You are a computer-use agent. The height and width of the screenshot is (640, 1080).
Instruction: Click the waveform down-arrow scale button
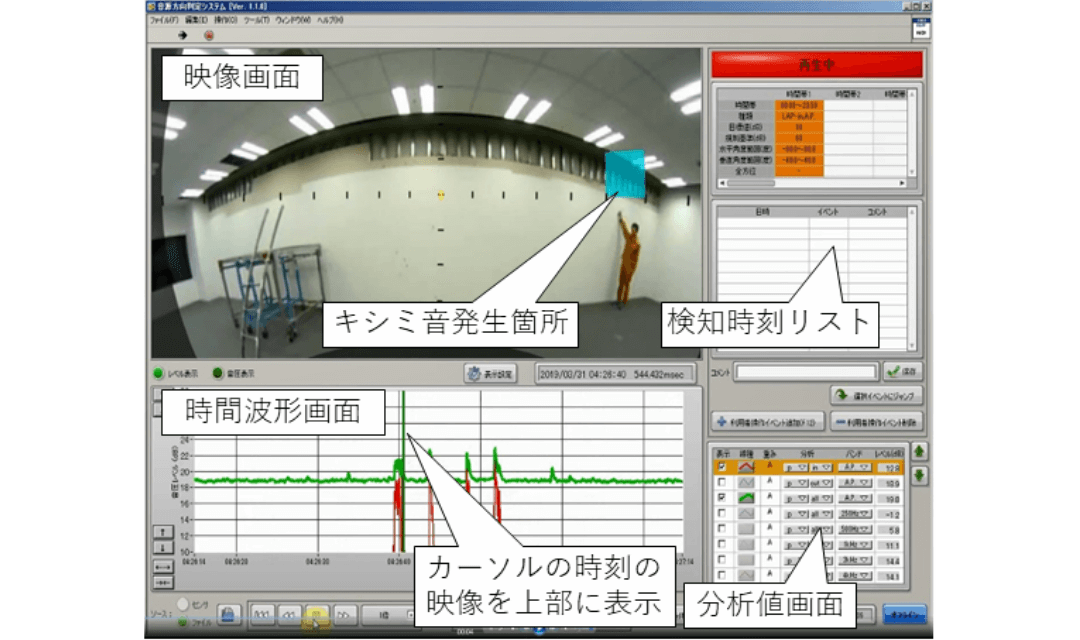[x=163, y=548]
